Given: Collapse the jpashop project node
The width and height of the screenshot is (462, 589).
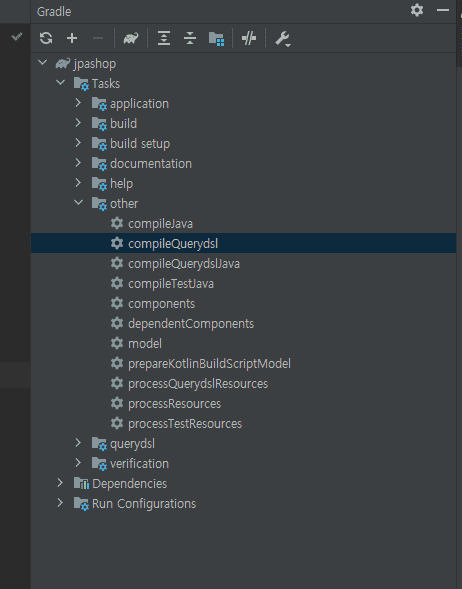Looking at the screenshot, I should [x=42, y=62].
